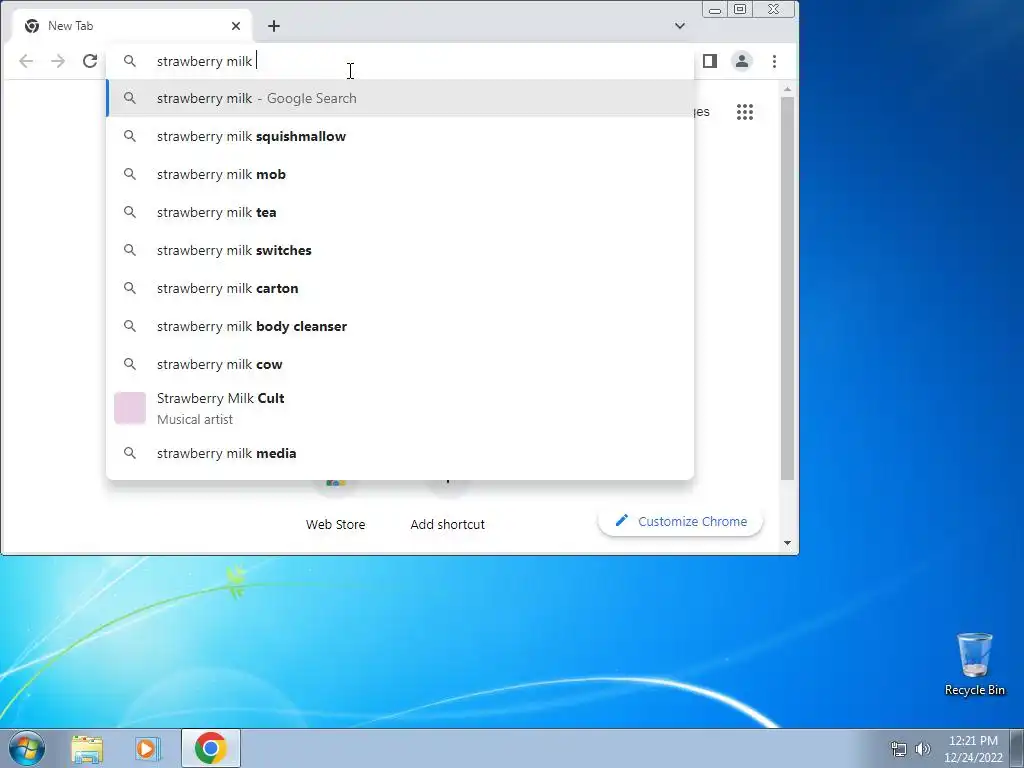Expand the tab search chevron
This screenshot has height=768, width=1024.
pos(680,26)
